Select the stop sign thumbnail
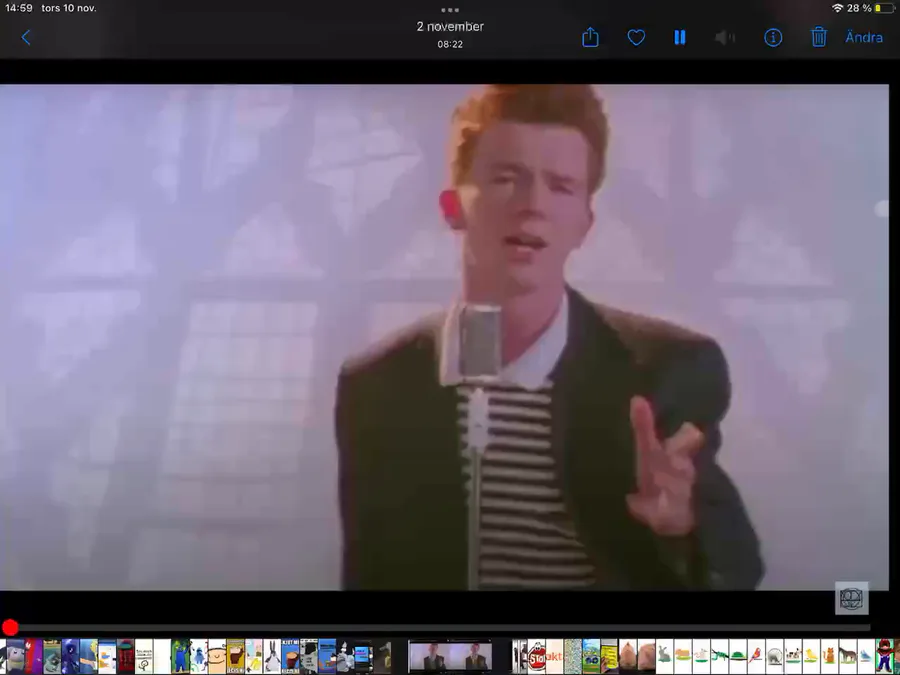Screen dimensions: 900x675 537,656
